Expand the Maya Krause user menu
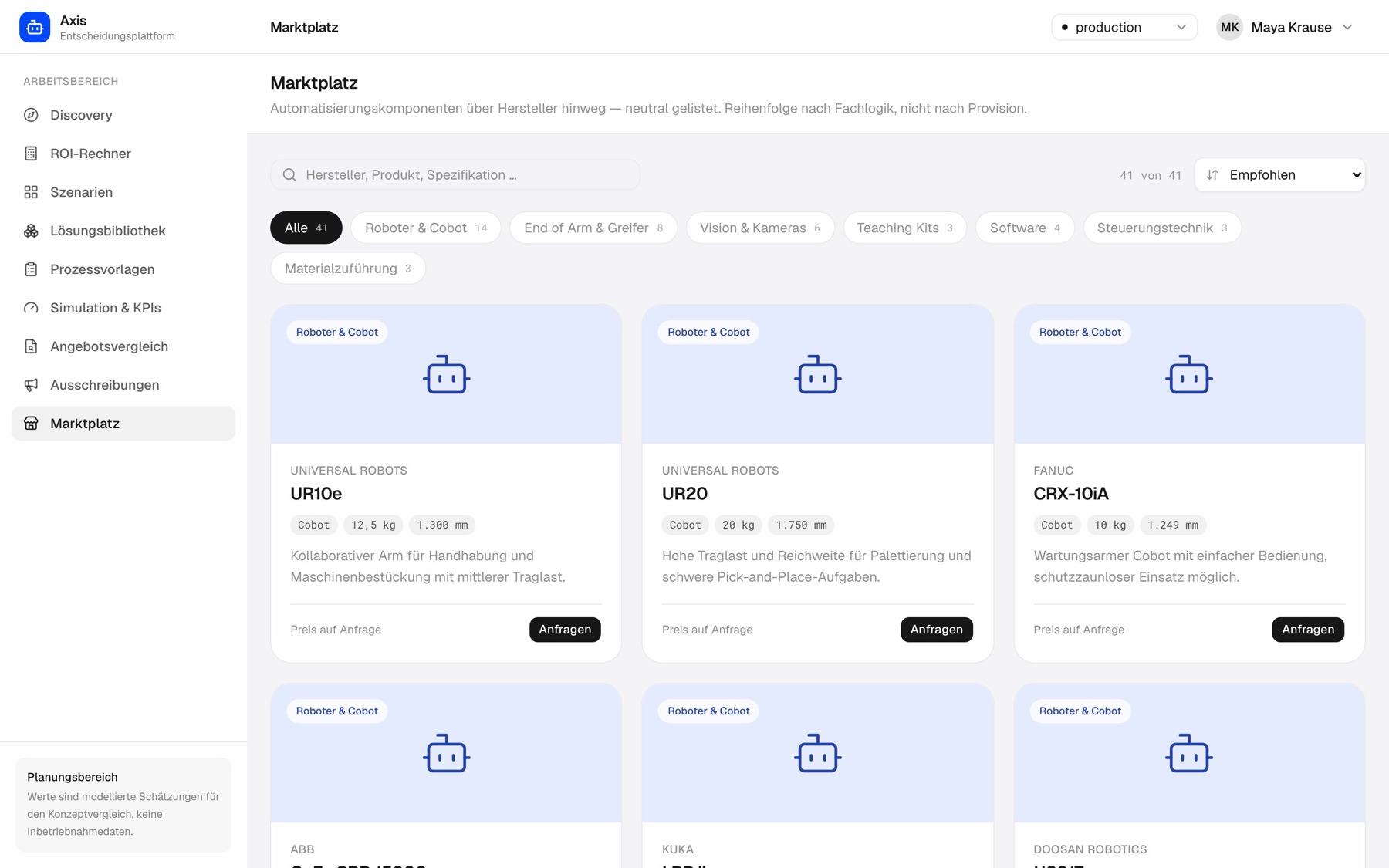Image resolution: width=1389 pixels, height=868 pixels. coord(1285,27)
